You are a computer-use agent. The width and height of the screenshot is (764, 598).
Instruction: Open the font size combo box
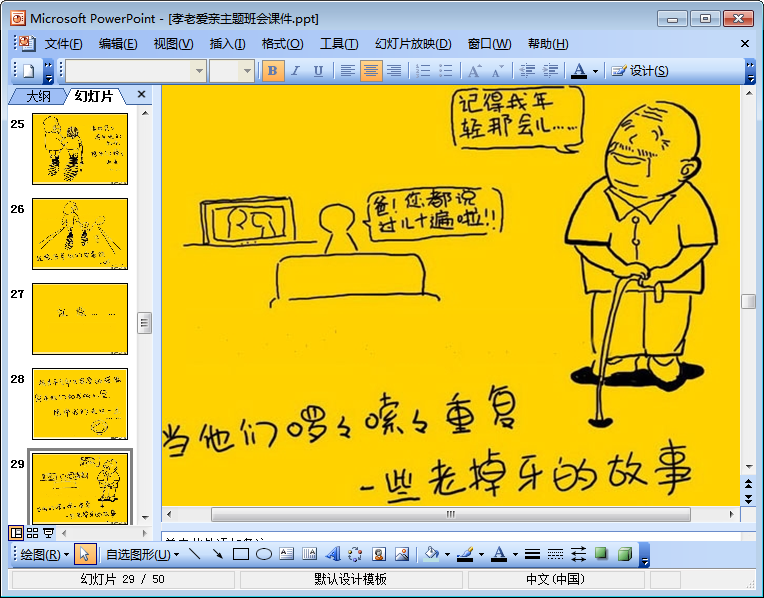tap(232, 71)
